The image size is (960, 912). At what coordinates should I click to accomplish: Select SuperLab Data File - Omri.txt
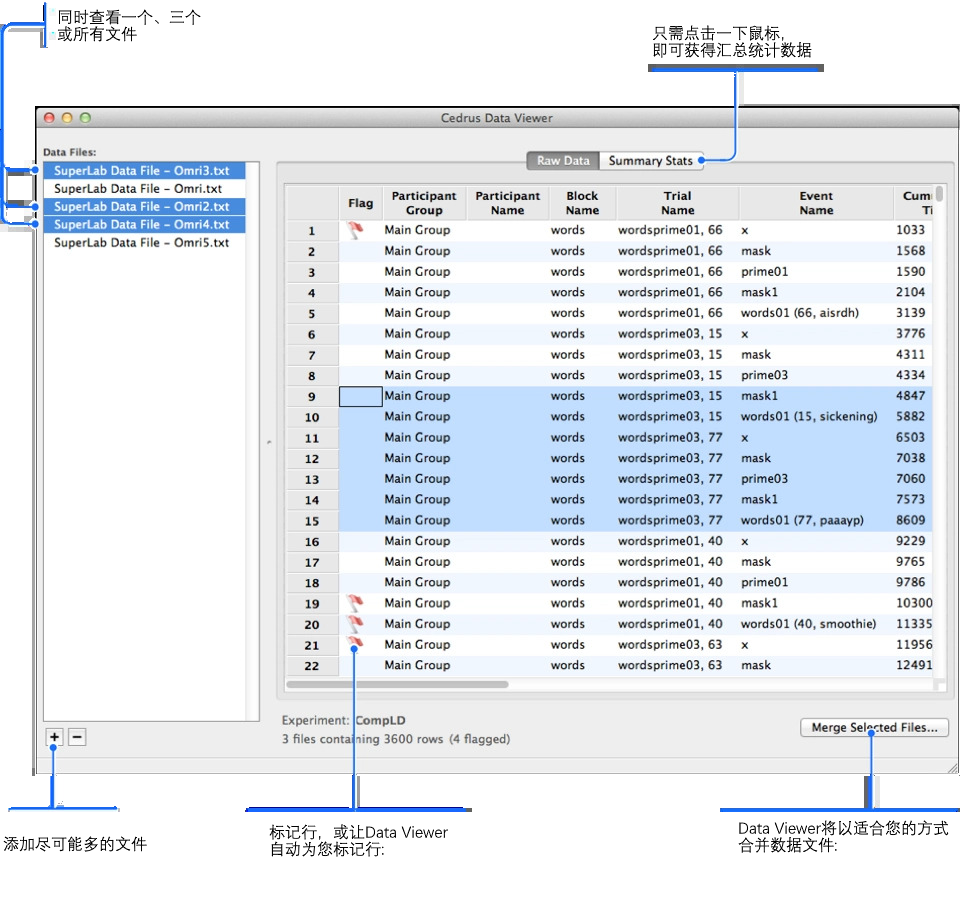[x=144, y=189]
